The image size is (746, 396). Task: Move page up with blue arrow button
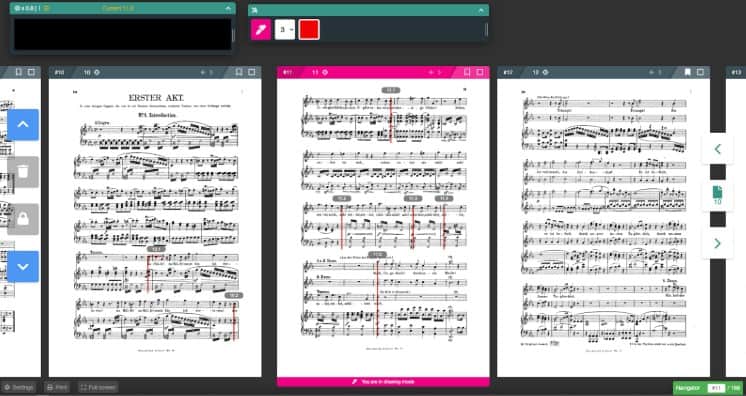[x=23, y=125]
